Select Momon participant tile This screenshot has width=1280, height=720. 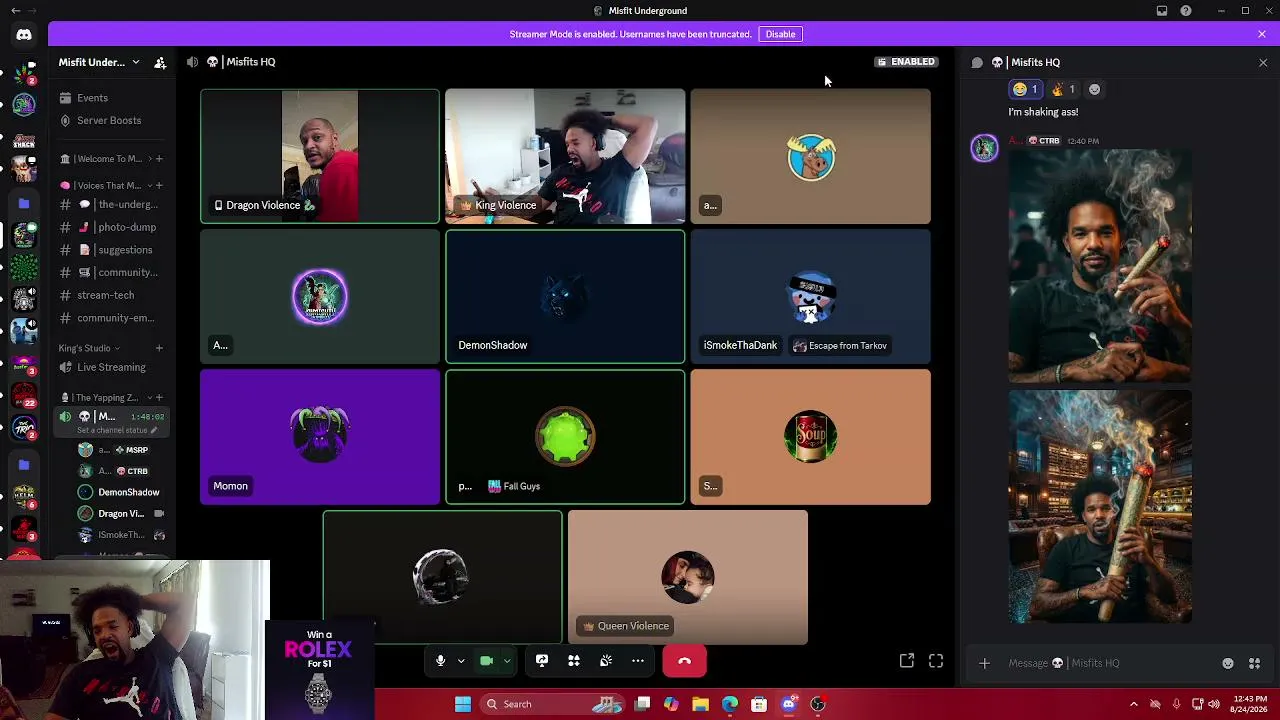[x=320, y=437]
